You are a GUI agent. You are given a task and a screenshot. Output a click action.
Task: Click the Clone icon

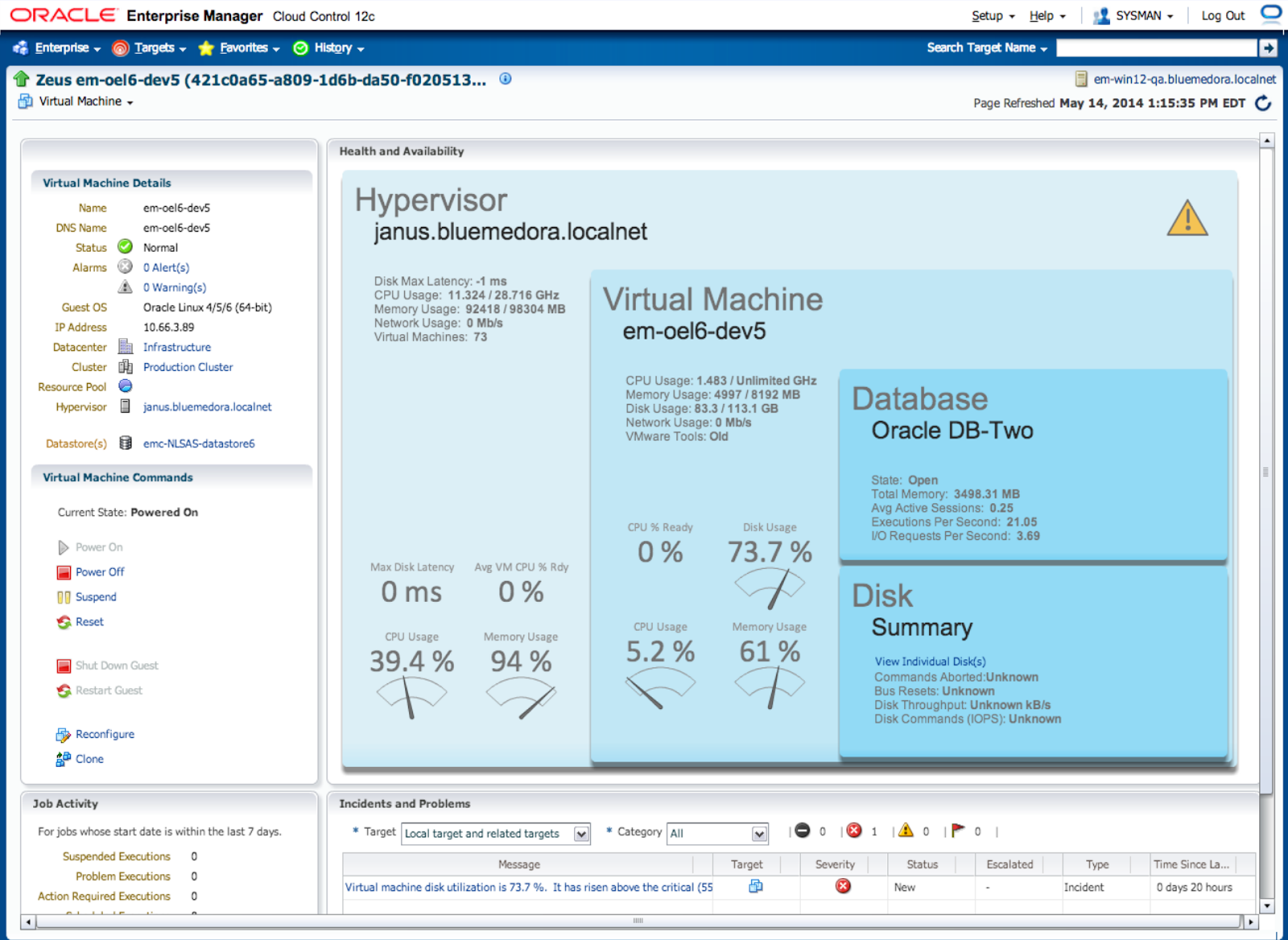pos(64,759)
